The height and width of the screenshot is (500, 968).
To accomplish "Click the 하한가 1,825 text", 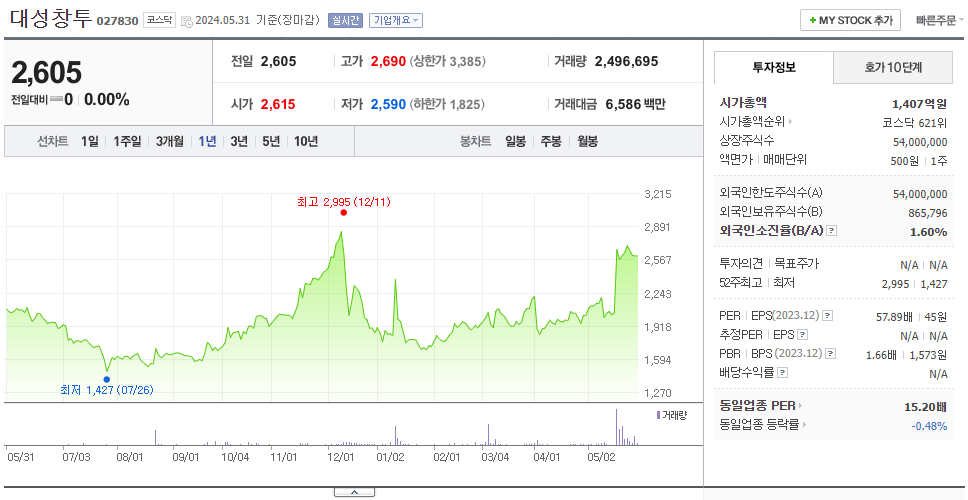I will click(x=447, y=104).
